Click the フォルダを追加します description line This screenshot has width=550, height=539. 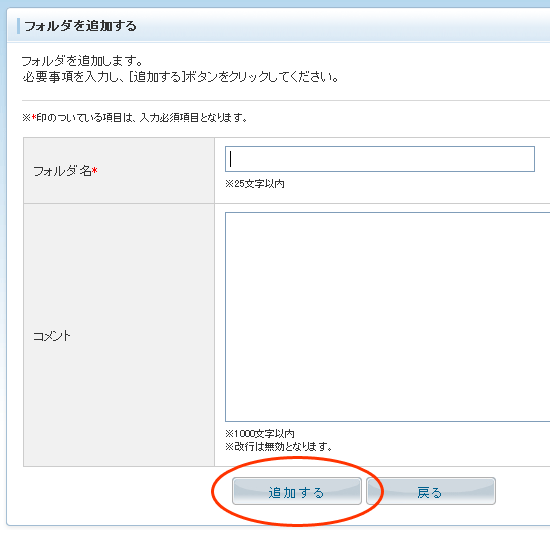82,61
